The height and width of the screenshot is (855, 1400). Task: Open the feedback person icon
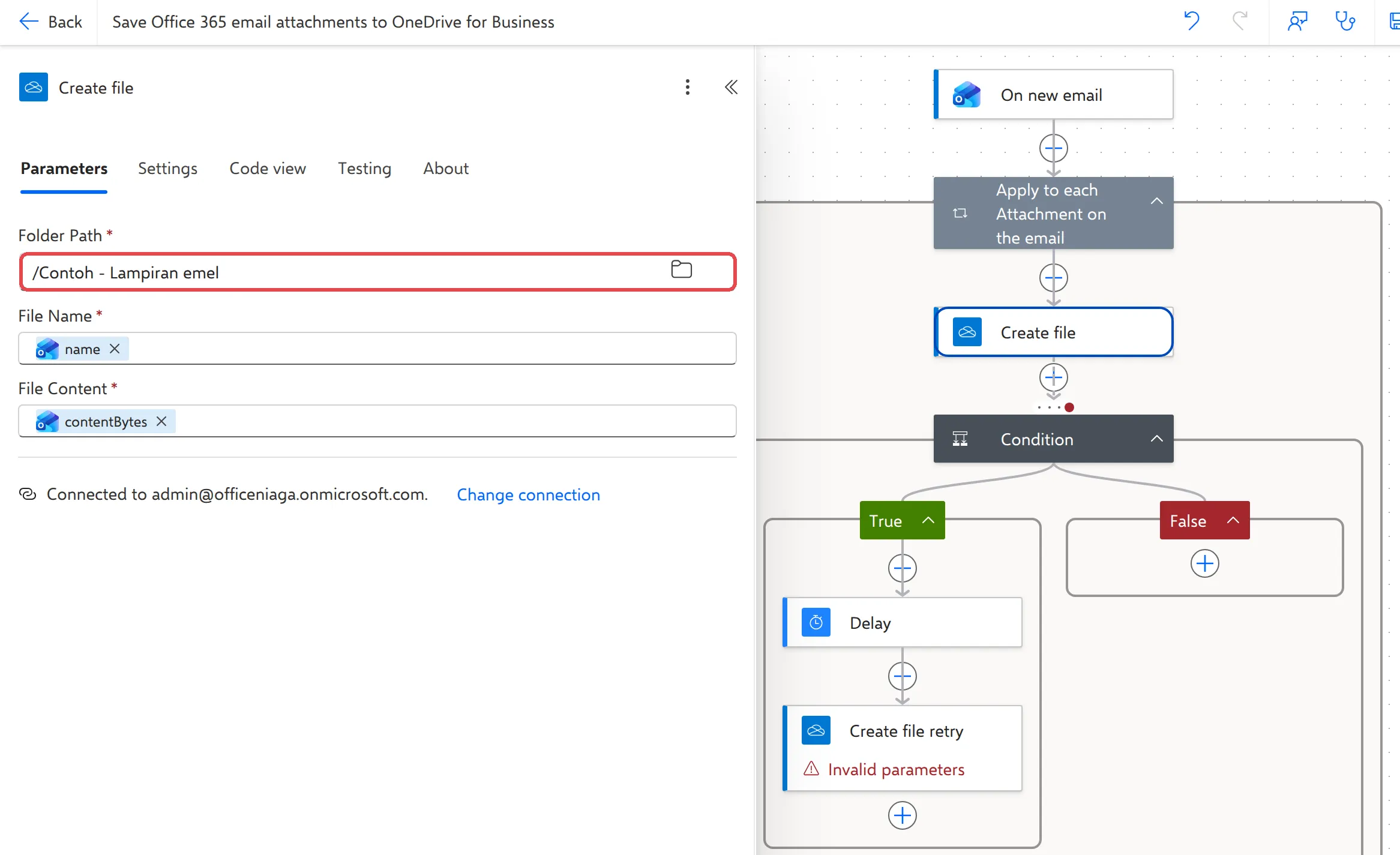(1297, 22)
